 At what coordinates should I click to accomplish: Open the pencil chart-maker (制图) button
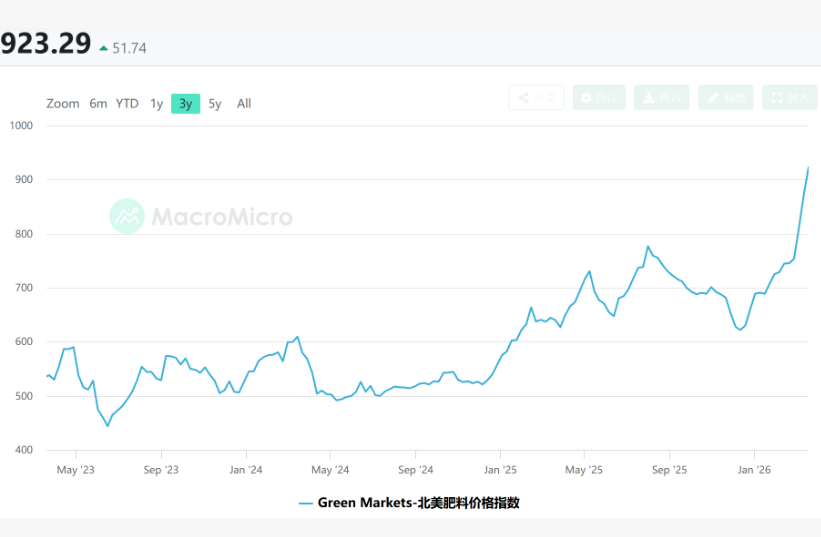tap(725, 97)
